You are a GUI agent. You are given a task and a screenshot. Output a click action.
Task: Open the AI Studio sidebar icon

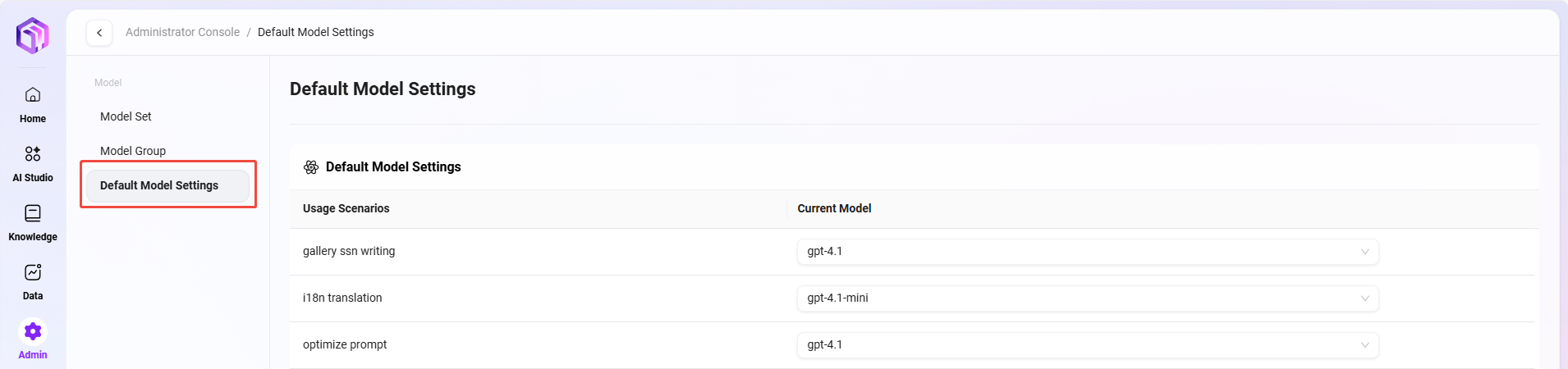(33, 154)
